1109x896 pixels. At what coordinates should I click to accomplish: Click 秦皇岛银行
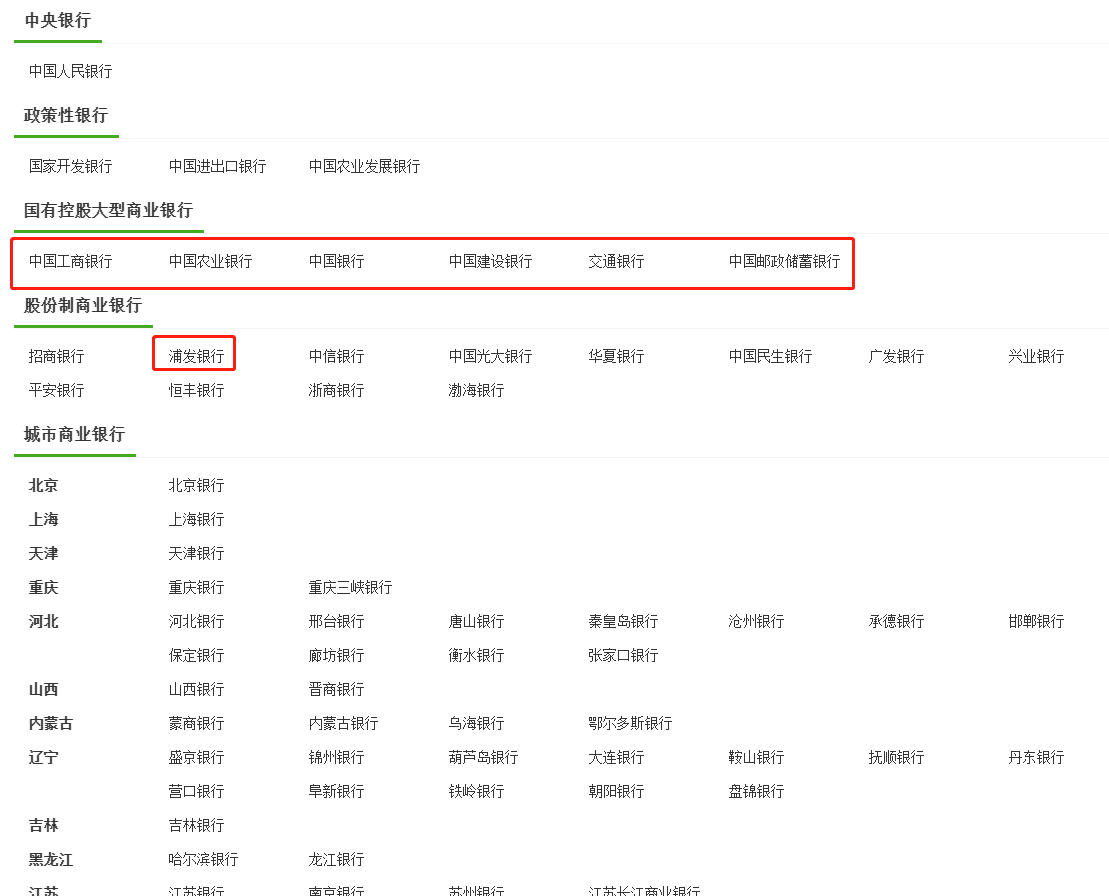623,622
